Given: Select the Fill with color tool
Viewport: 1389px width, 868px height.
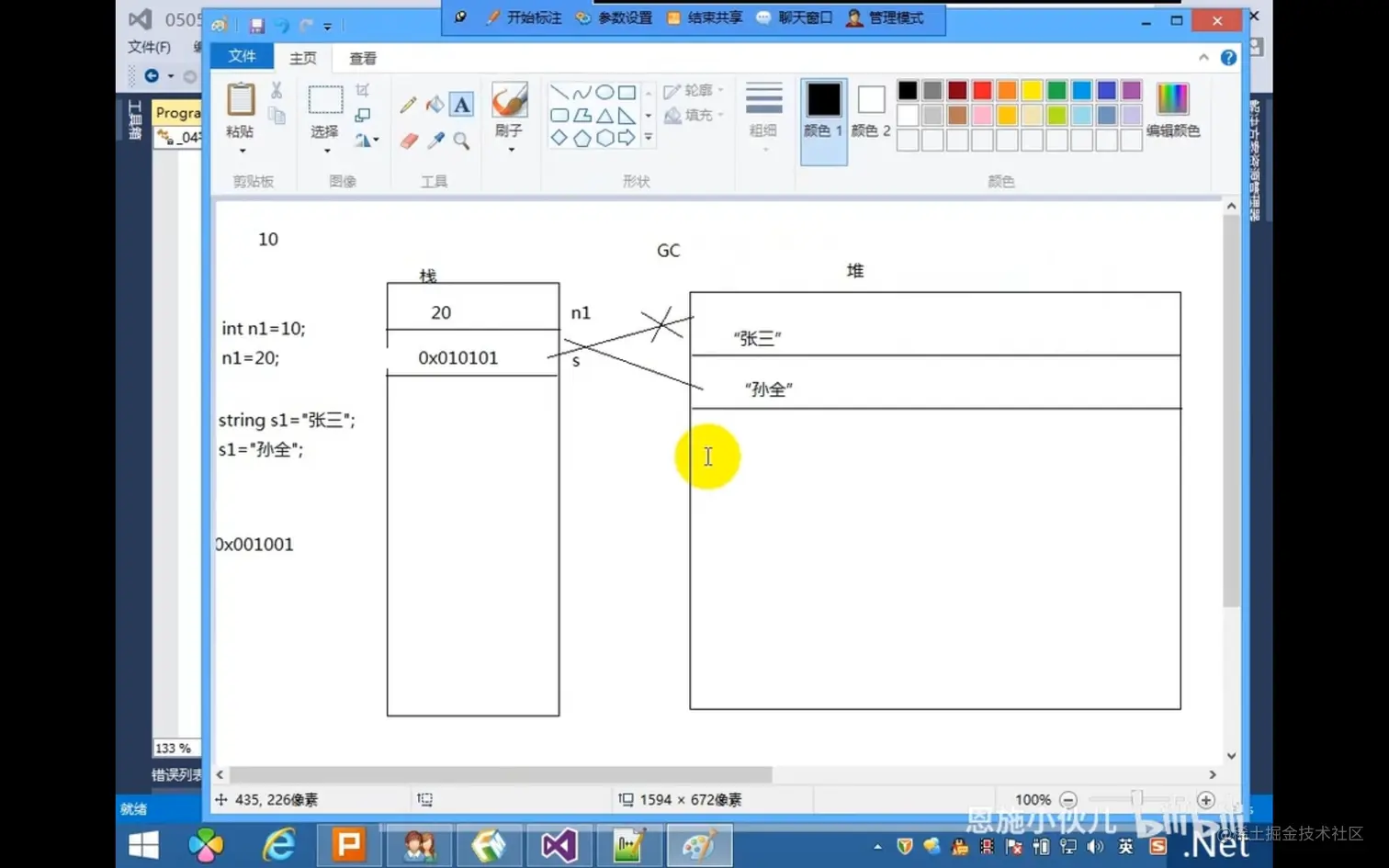Looking at the screenshot, I should coord(435,104).
